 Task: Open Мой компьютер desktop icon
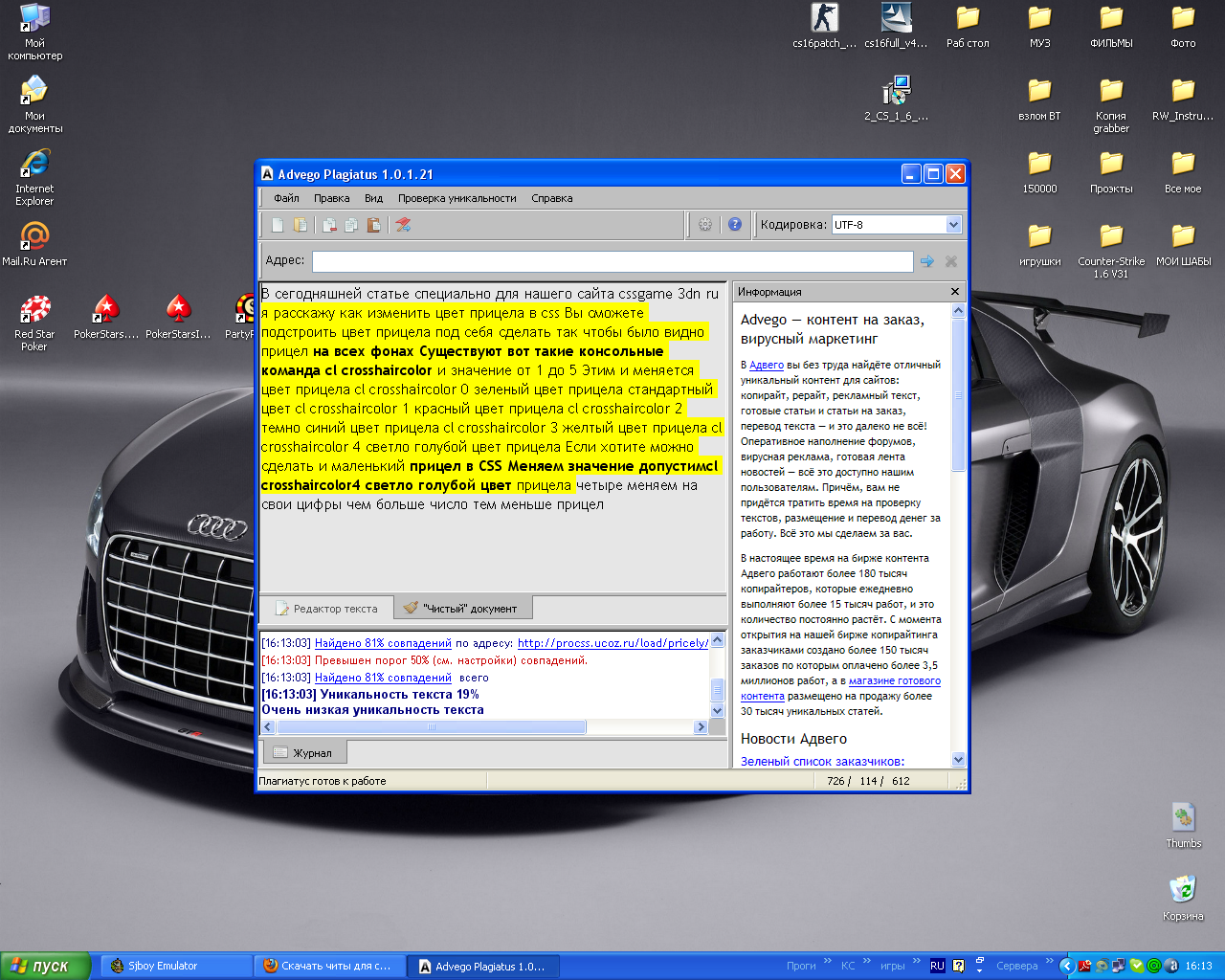[x=34, y=33]
